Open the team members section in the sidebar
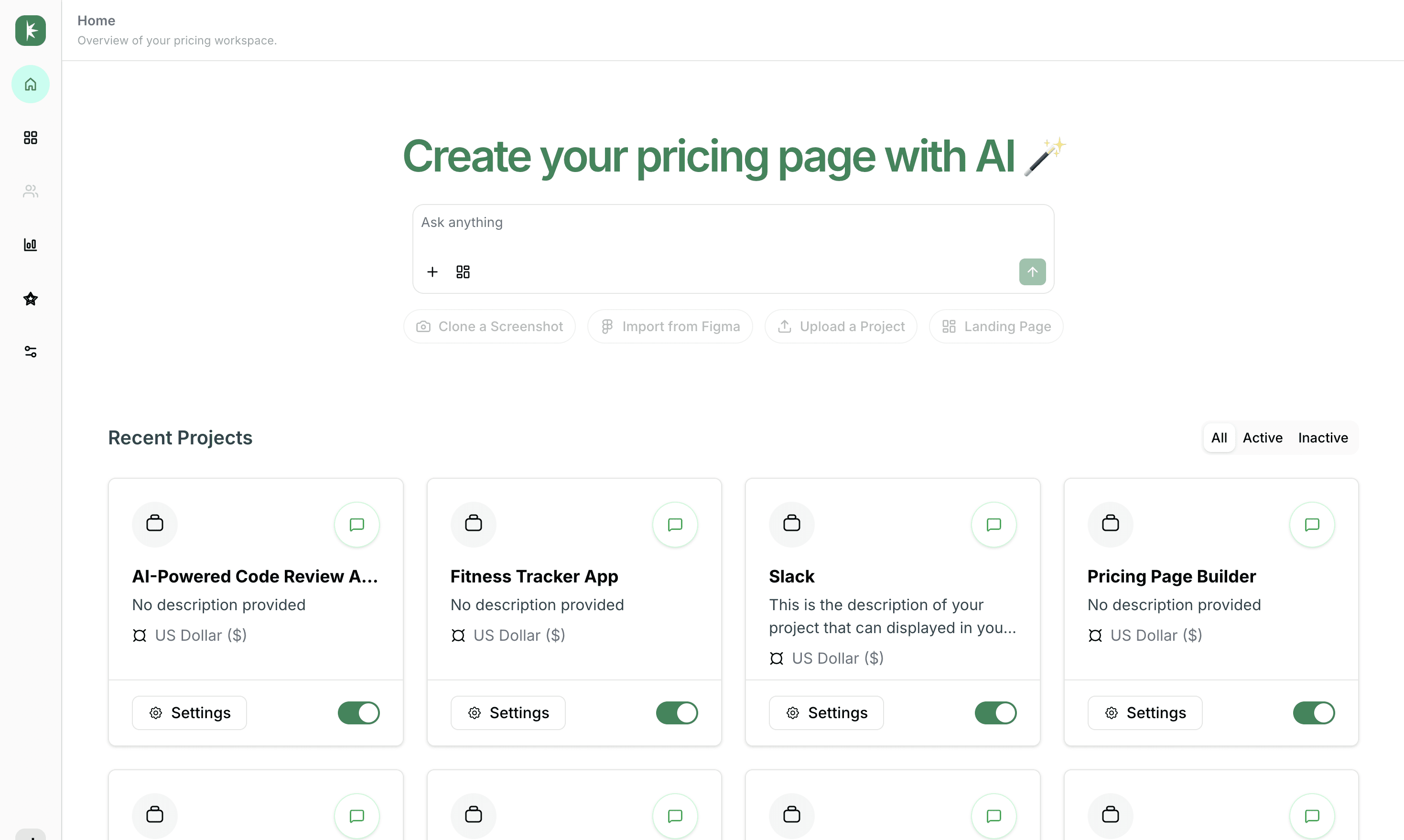Image resolution: width=1404 pixels, height=840 pixels. click(30, 191)
